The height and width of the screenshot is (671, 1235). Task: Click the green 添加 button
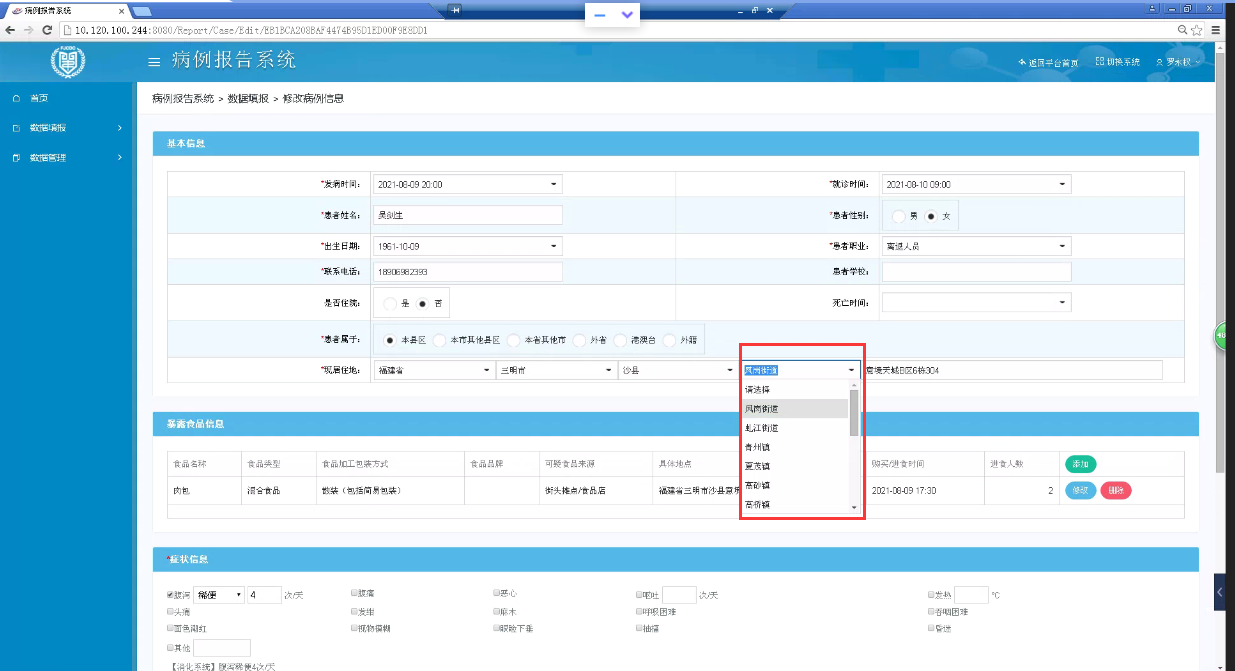1080,464
